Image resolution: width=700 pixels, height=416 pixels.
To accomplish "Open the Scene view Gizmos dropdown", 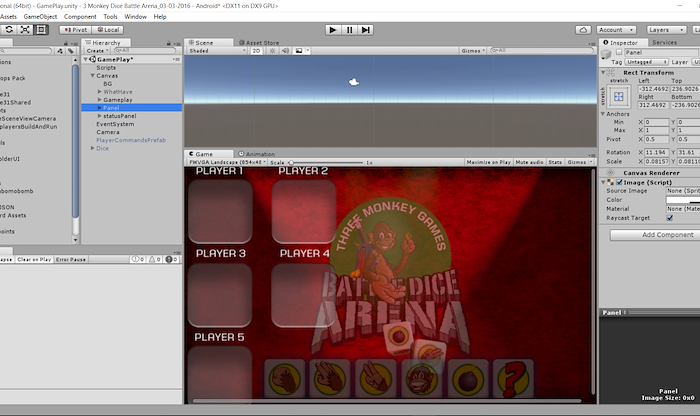I will click(473, 51).
